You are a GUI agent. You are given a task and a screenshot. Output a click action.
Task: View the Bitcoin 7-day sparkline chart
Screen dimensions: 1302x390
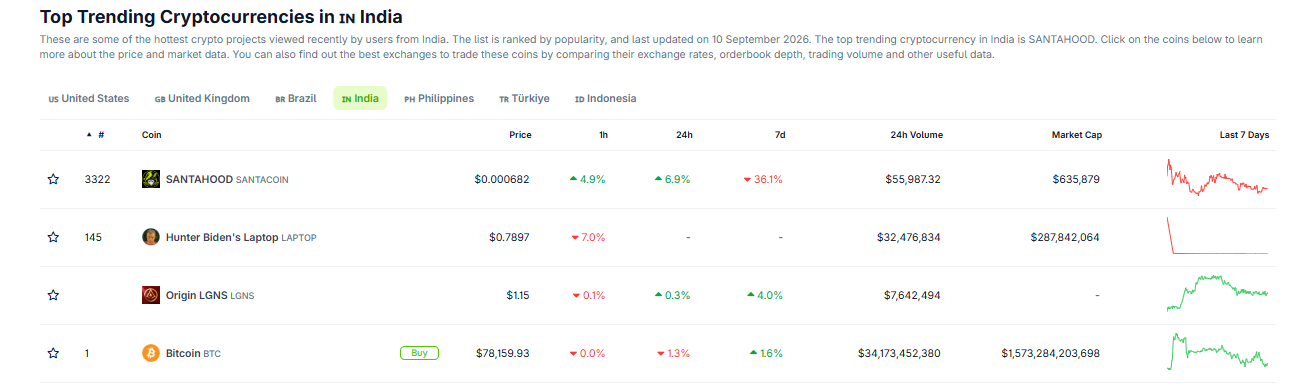1217,352
